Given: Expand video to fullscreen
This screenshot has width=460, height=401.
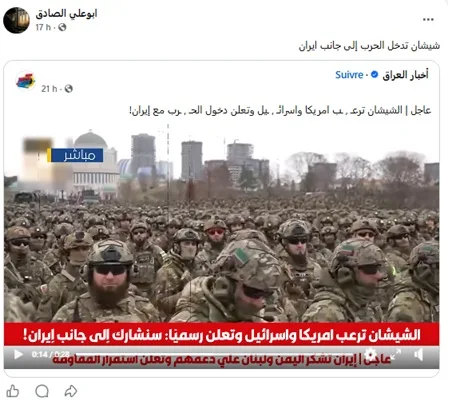Looking at the screenshot, I should (x=395, y=354).
